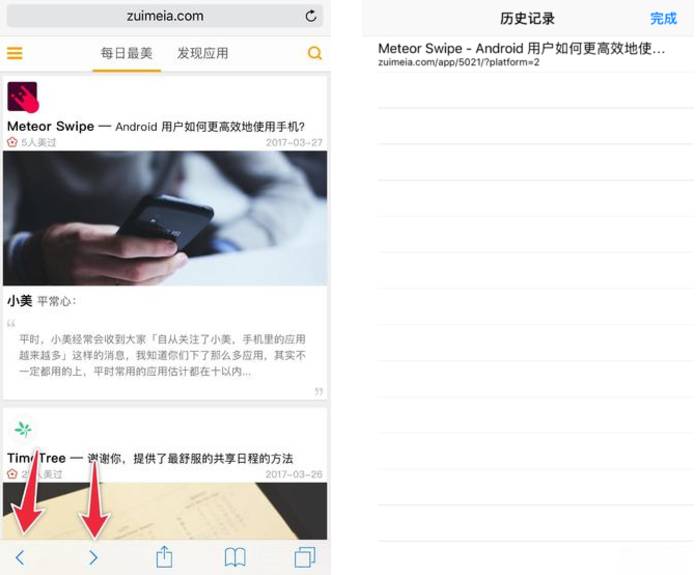Open the share sheet icon

click(x=164, y=556)
